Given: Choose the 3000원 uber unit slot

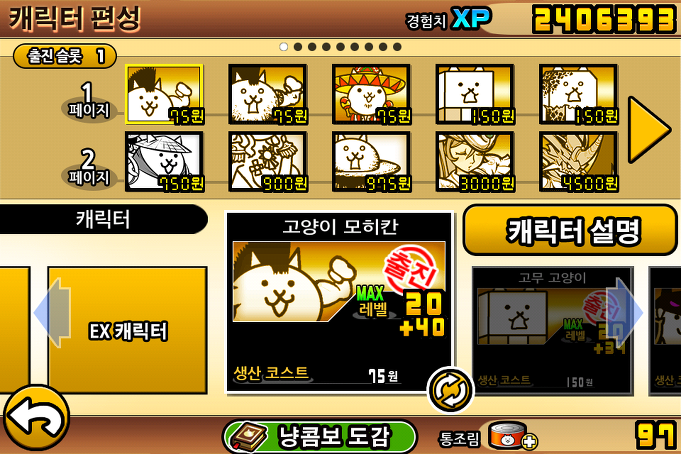Looking at the screenshot, I should click(475, 162).
